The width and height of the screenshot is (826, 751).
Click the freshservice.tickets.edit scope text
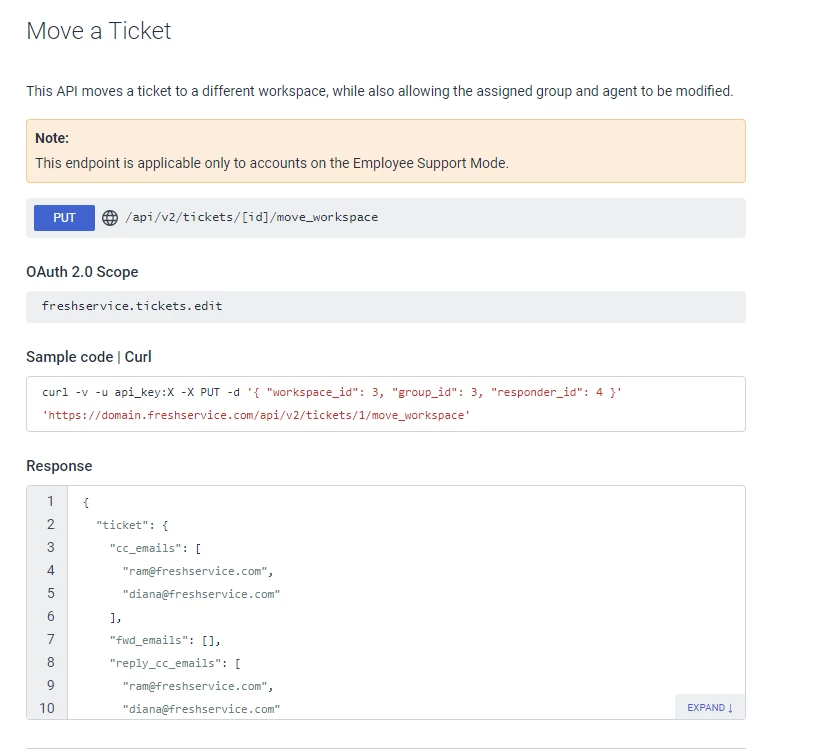132,306
